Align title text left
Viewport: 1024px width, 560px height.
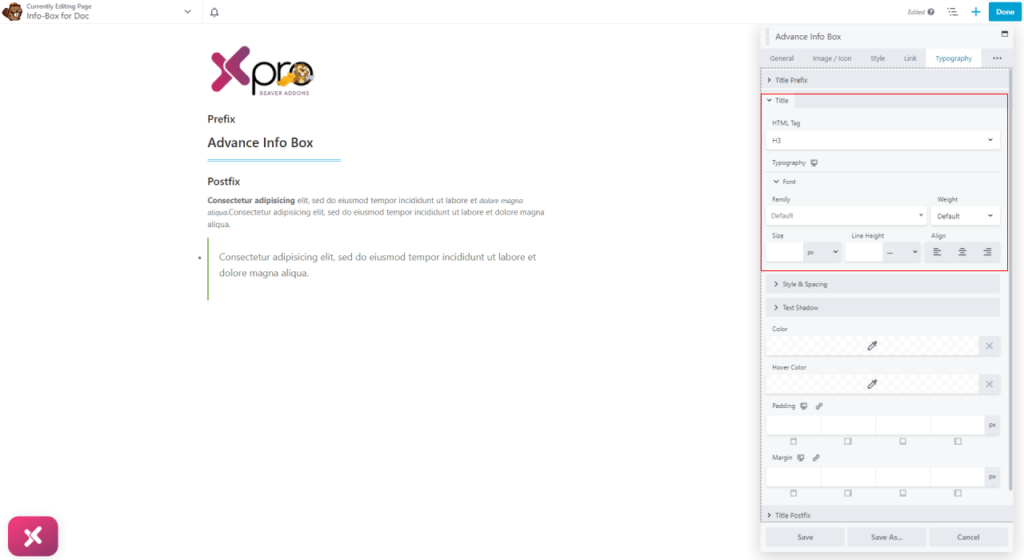pos(937,252)
